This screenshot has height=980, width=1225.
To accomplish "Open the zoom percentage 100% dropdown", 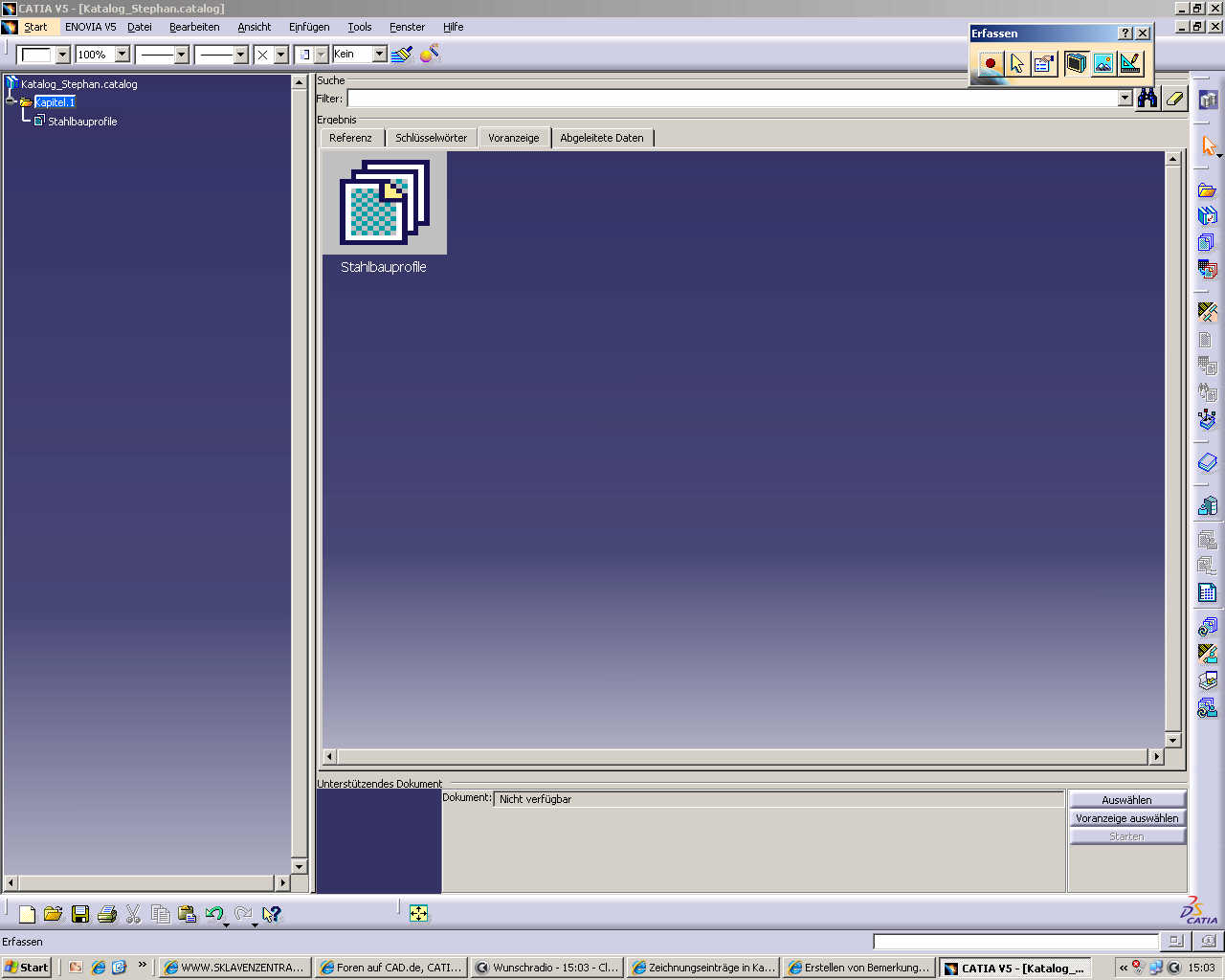I will pyautogui.click(x=122, y=55).
